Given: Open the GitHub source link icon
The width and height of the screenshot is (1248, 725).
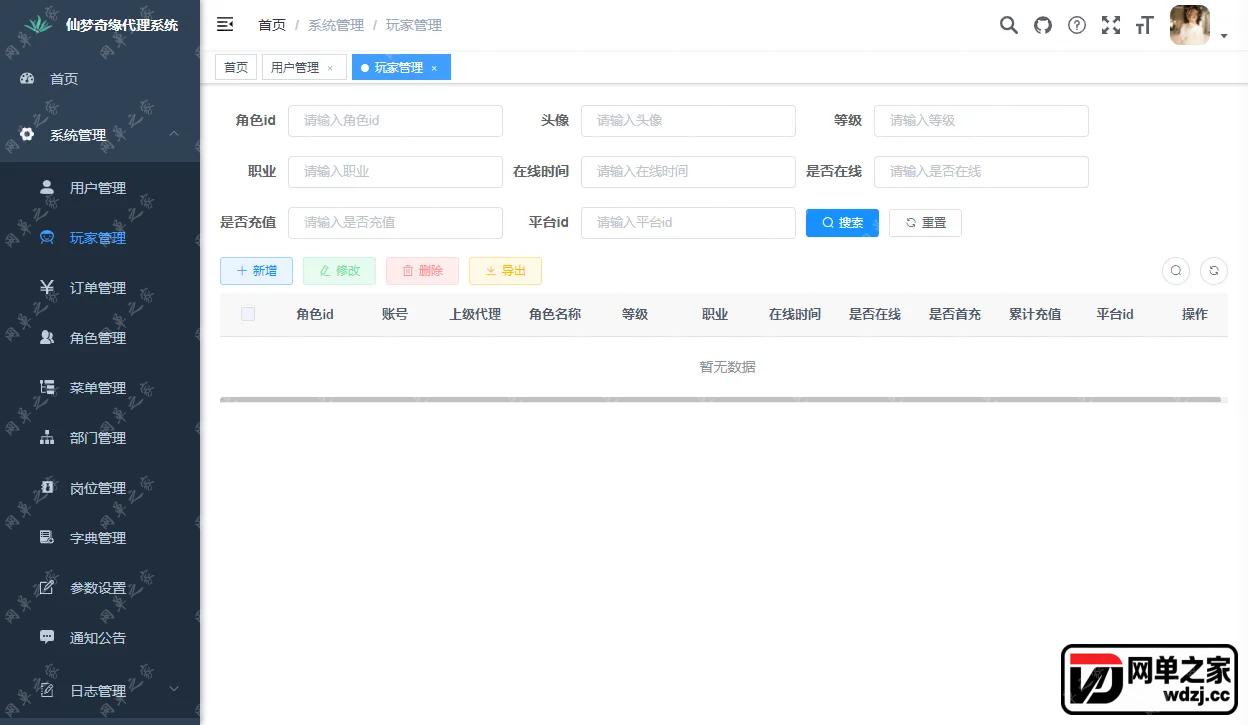Looking at the screenshot, I should pos(1043,26).
